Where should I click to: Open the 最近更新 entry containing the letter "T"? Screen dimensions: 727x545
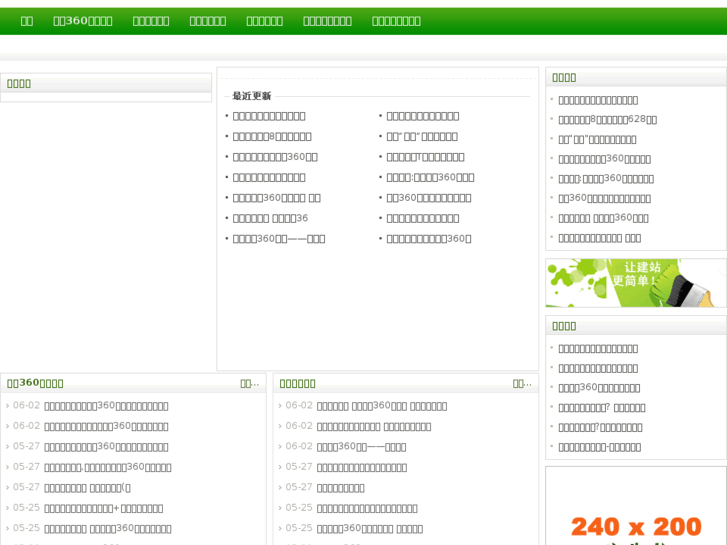click(x=425, y=157)
